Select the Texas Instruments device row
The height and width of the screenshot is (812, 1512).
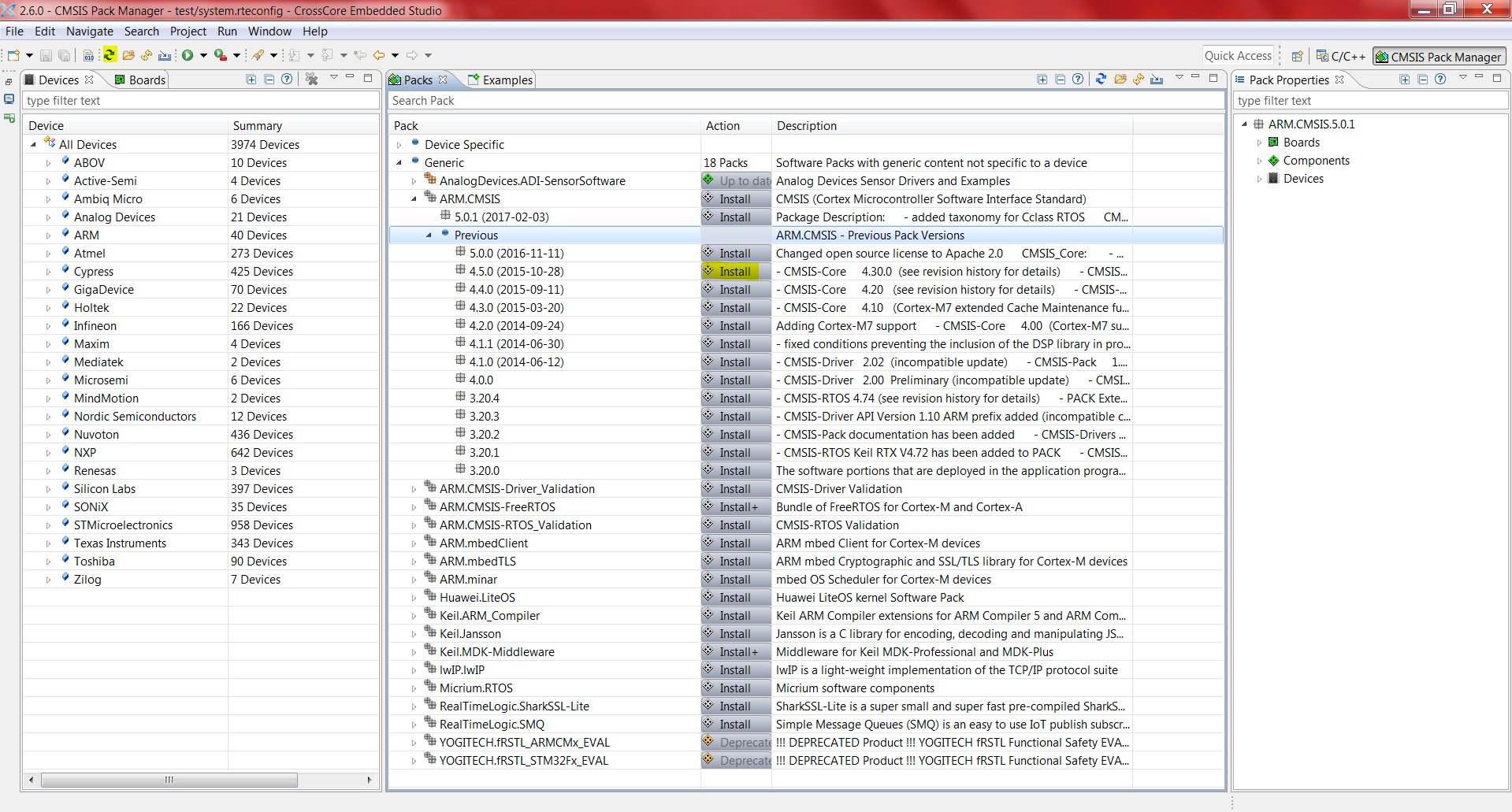click(201, 543)
